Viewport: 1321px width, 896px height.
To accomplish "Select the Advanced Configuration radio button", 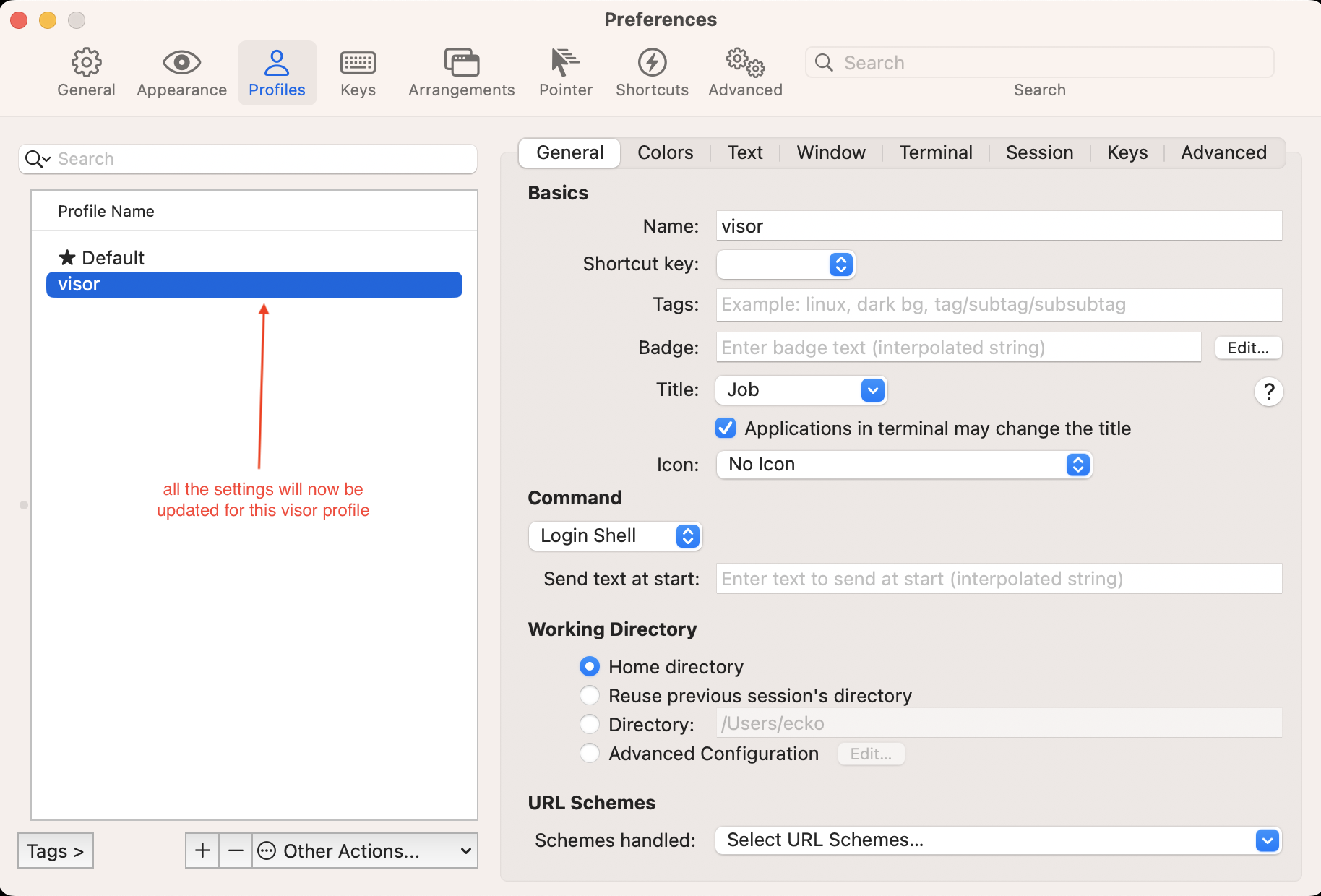I will point(590,753).
